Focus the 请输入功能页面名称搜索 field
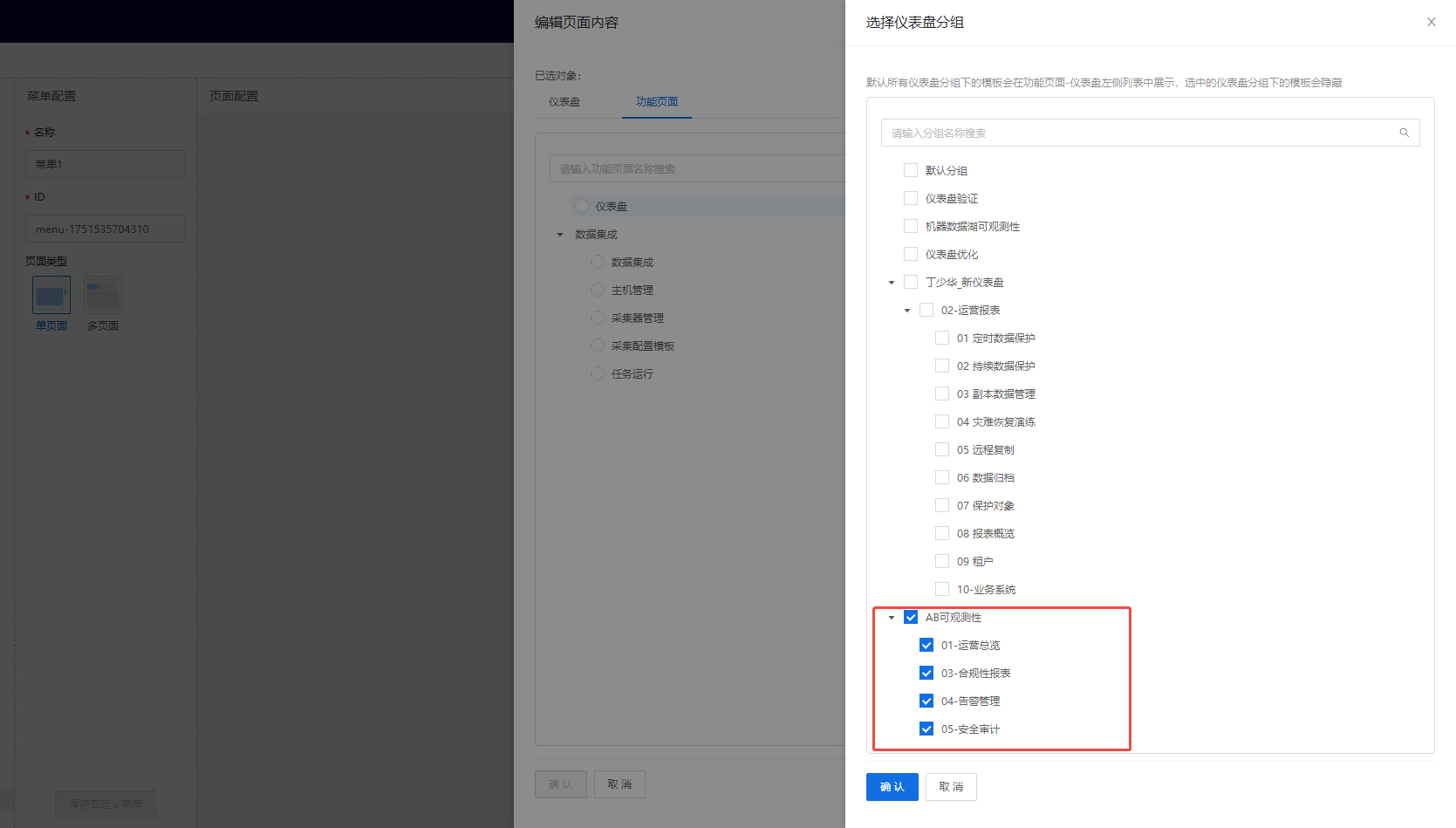Viewport: 1456px width, 828px height. [697, 168]
